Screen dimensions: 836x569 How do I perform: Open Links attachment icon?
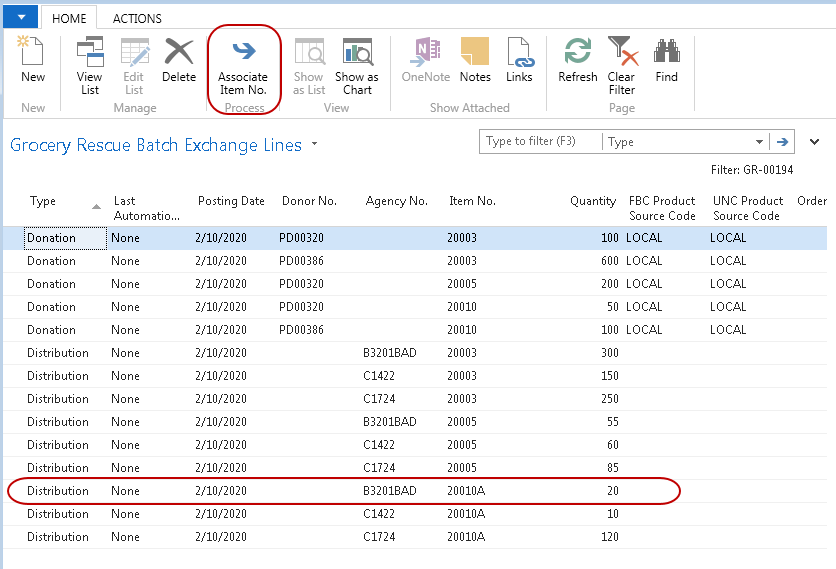(x=519, y=61)
